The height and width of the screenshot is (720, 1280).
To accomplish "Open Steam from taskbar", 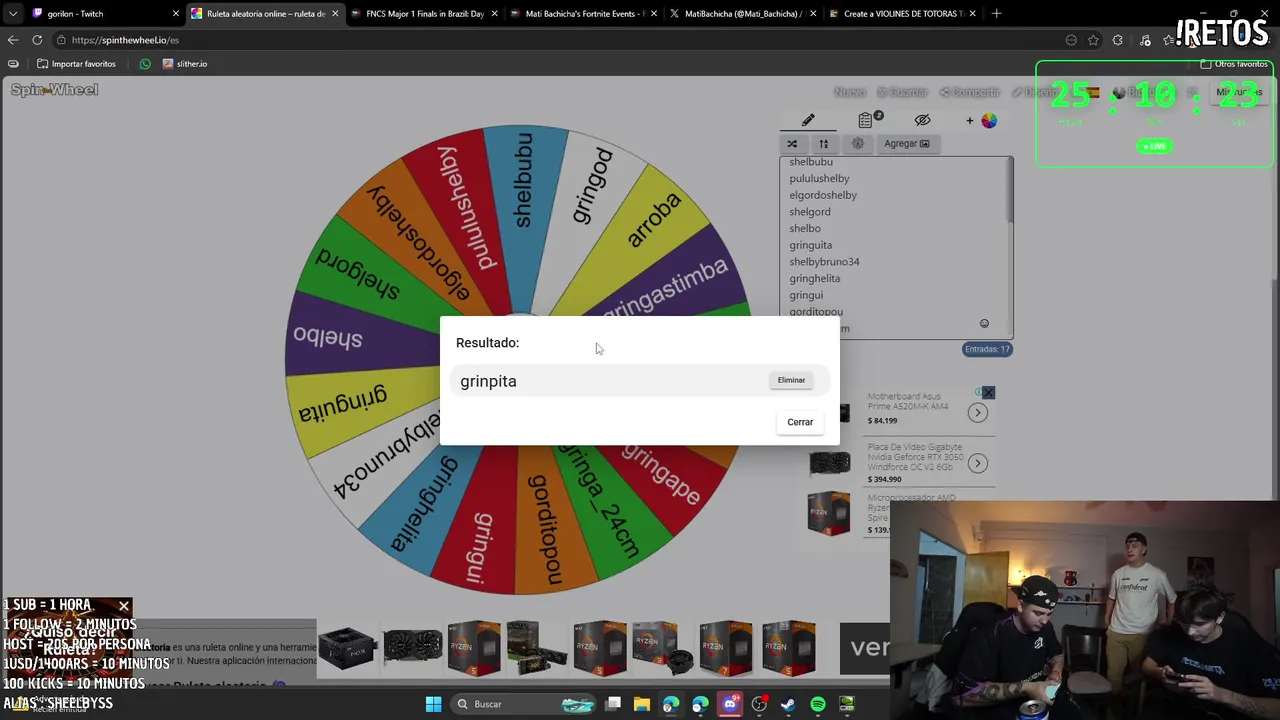I will 788,704.
